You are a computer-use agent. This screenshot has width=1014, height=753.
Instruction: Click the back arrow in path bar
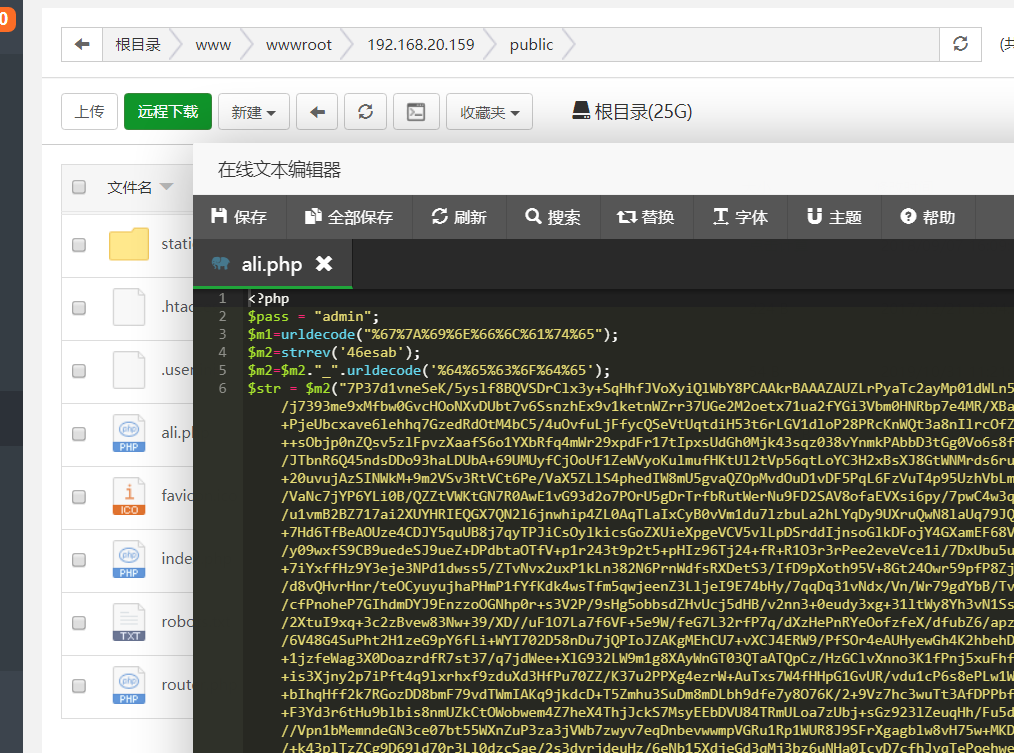pos(82,45)
